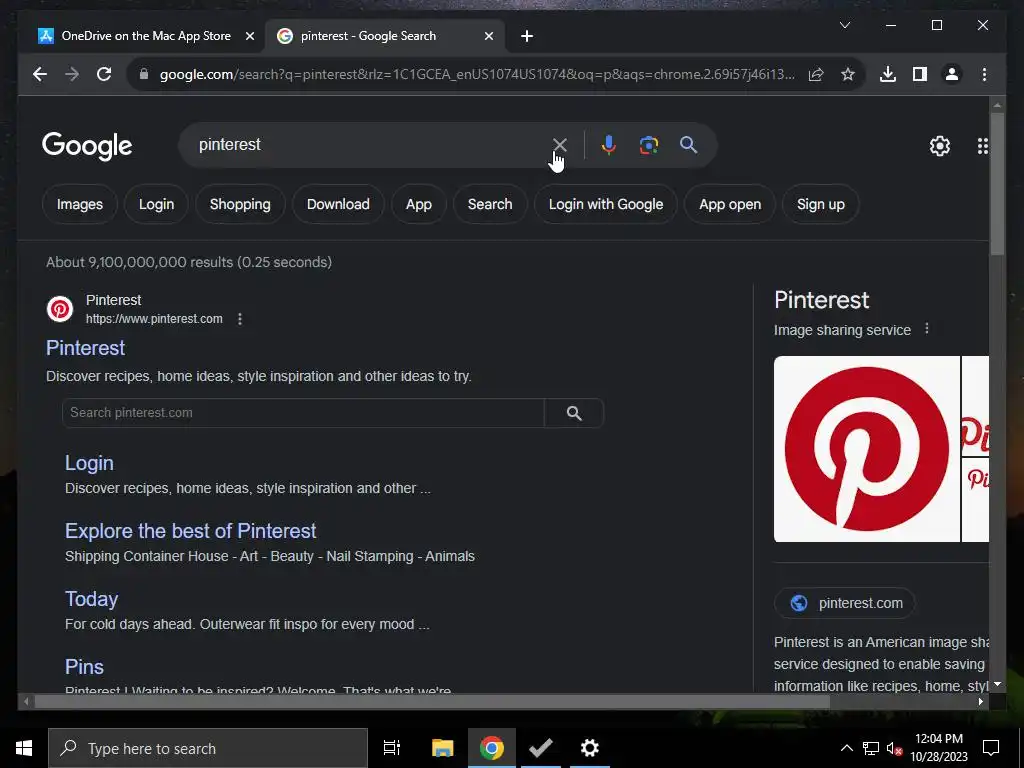Click the Google search text field
This screenshot has height=768, width=1024.
(x=372, y=145)
